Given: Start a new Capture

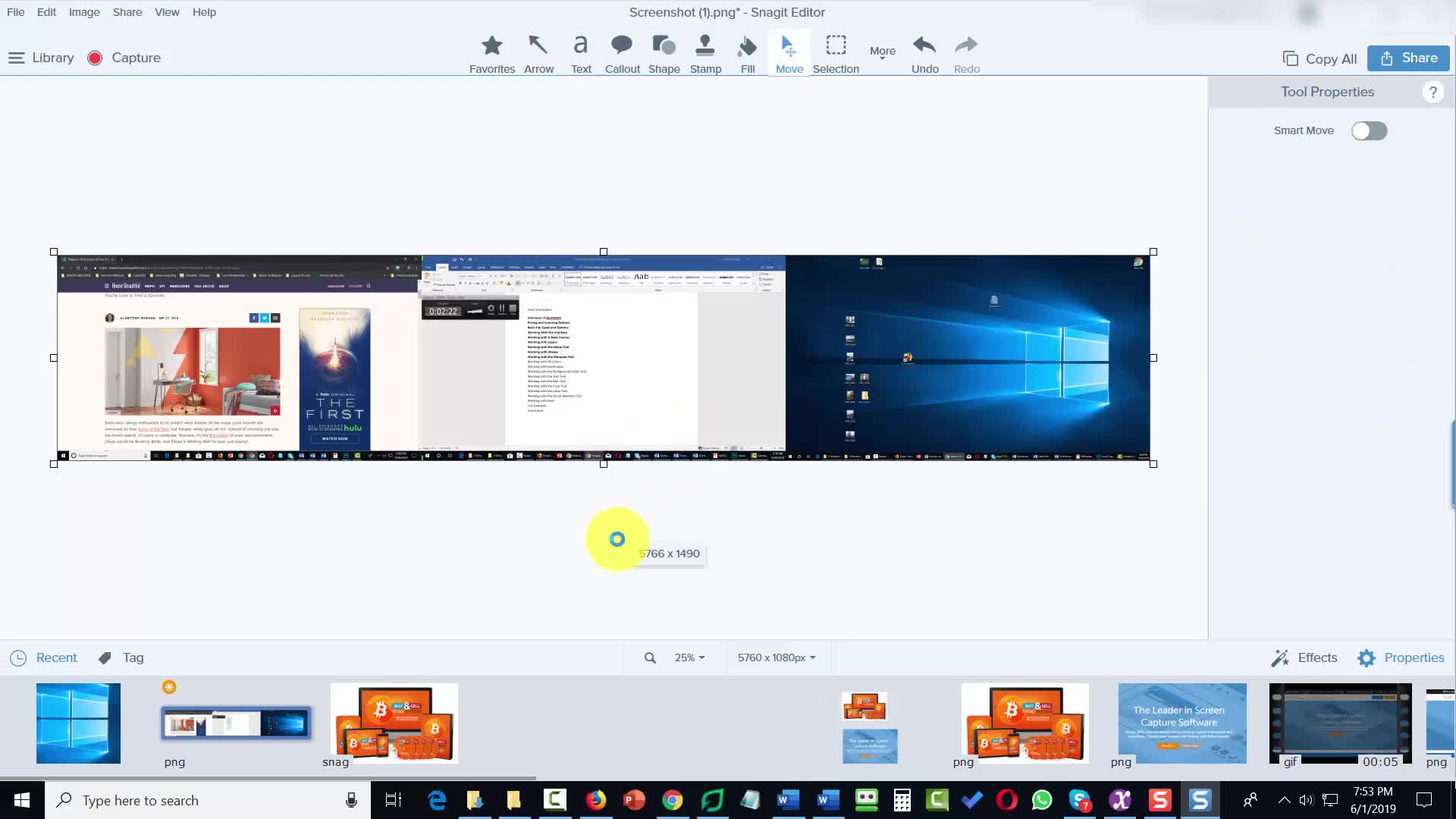Looking at the screenshot, I should click(124, 58).
